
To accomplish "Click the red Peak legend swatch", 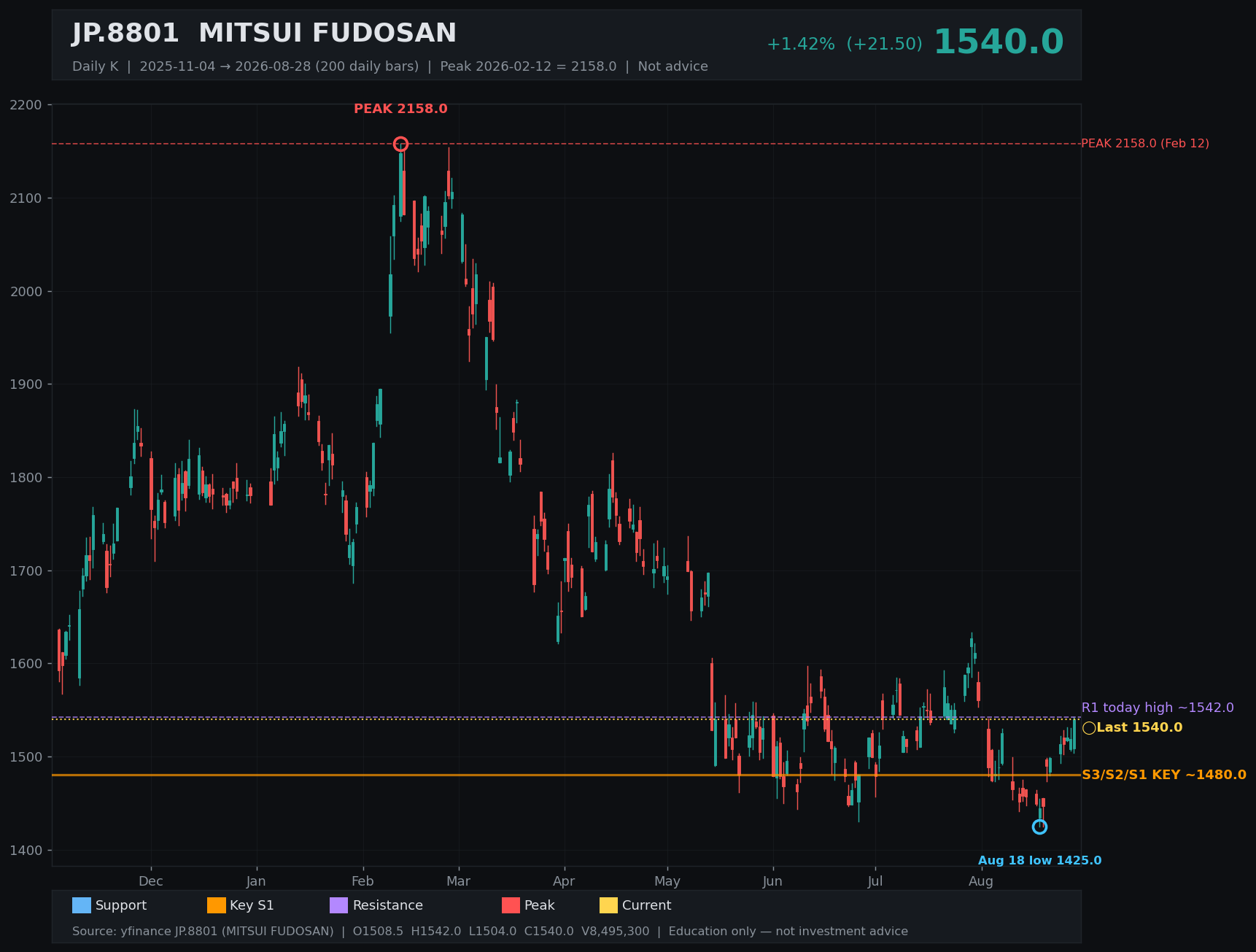I will [511, 905].
